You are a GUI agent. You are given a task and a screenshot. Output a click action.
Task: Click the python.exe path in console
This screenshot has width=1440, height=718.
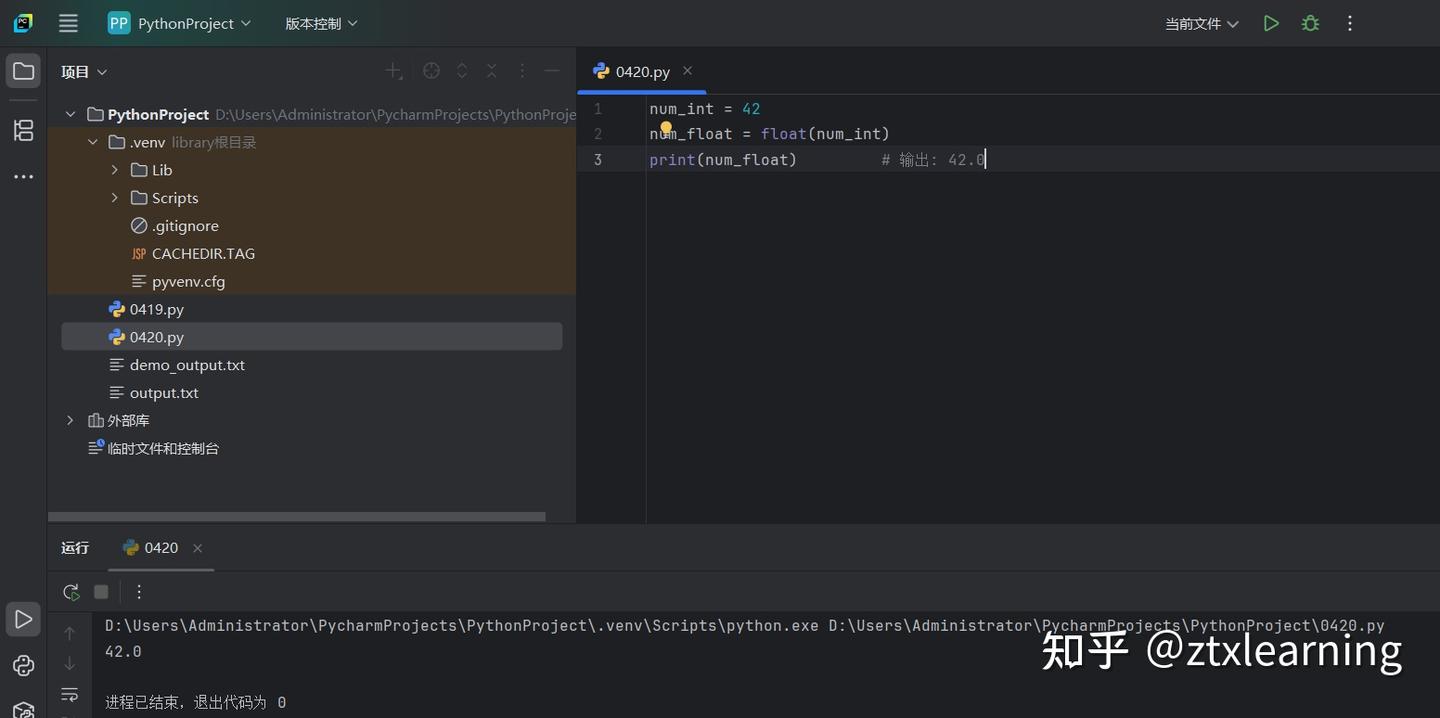[462, 626]
